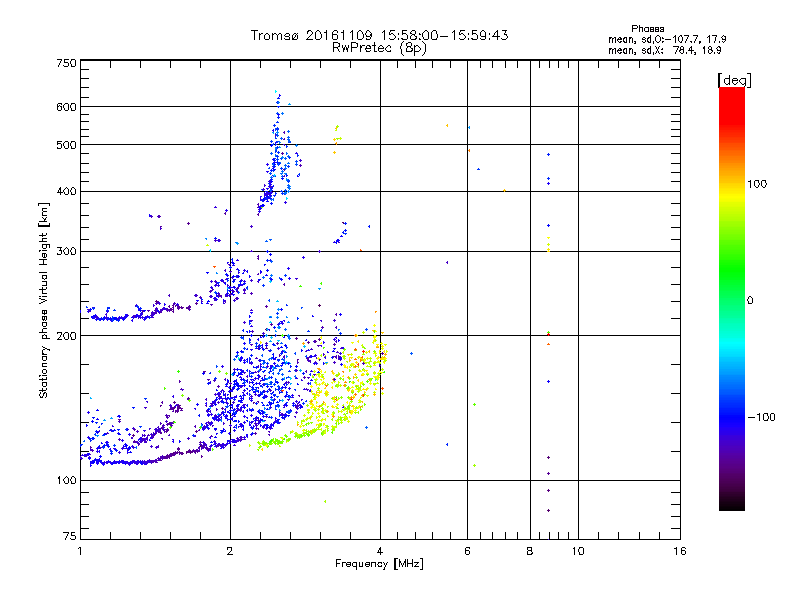Click the x-axis label '8'

[x=530, y=551]
